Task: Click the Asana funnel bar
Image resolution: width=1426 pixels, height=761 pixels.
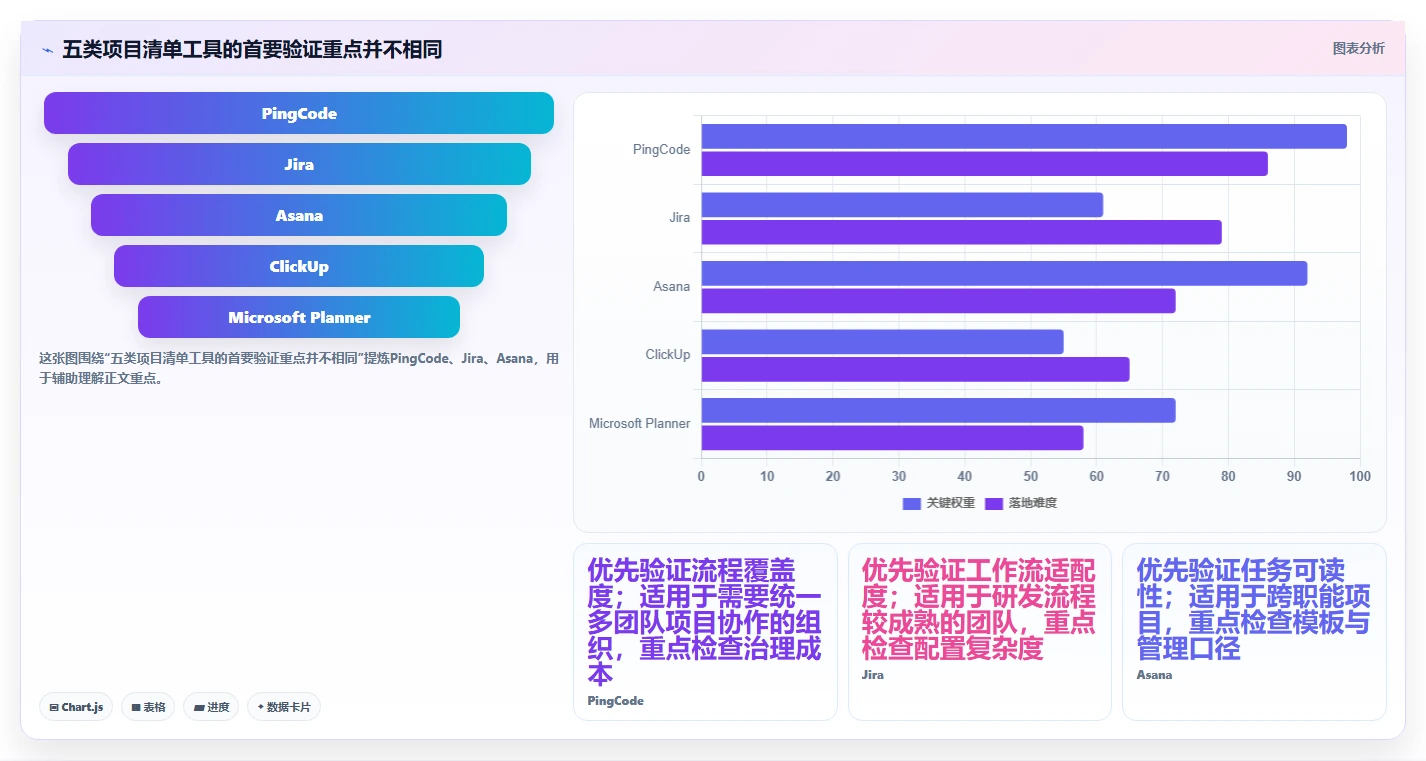Action: [x=299, y=215]
